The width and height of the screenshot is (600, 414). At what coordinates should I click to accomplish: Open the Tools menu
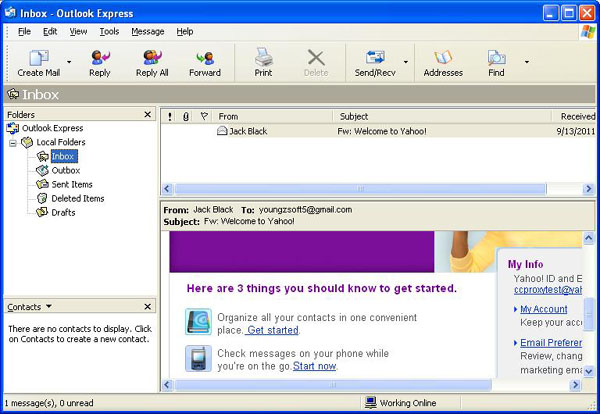pyautogui.click(x=109, y=31)
